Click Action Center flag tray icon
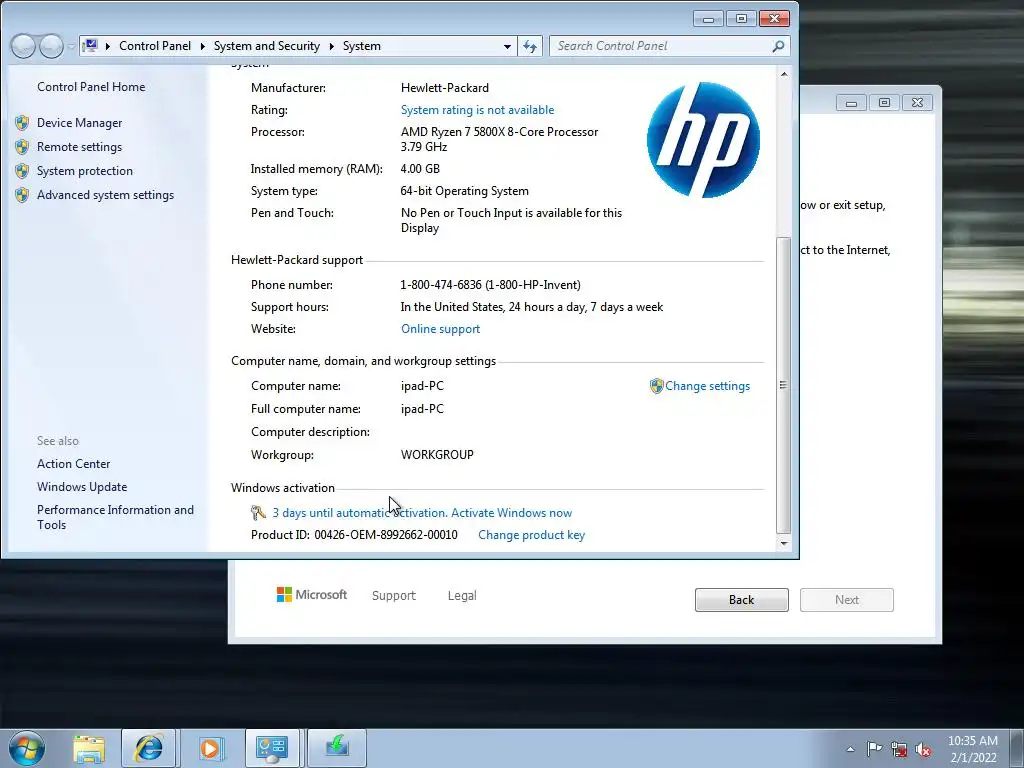 tap(874, 749)
